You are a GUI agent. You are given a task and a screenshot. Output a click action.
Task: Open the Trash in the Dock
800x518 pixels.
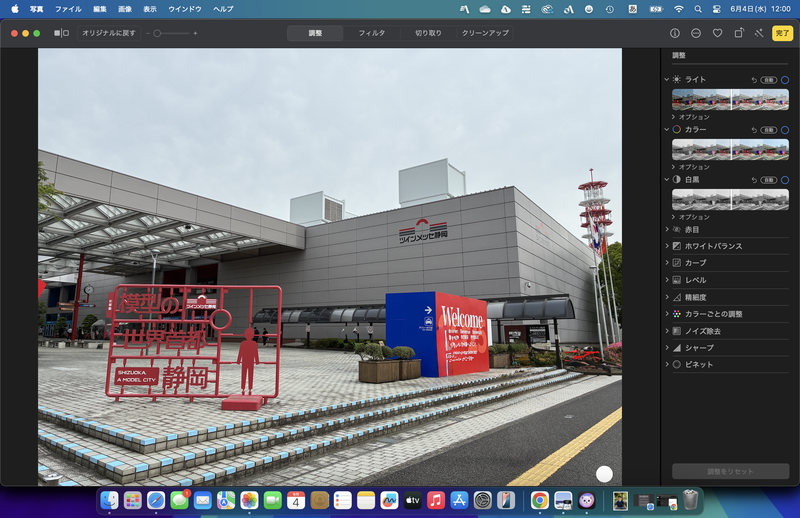[690, 501]
